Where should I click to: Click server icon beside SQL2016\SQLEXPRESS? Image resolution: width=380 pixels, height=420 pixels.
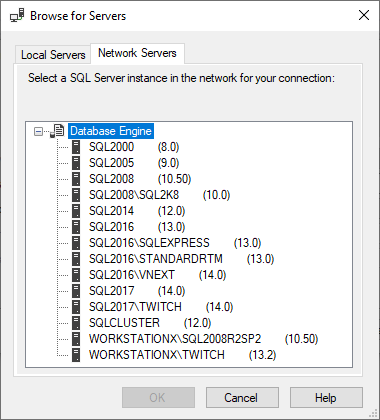[76, 243]
